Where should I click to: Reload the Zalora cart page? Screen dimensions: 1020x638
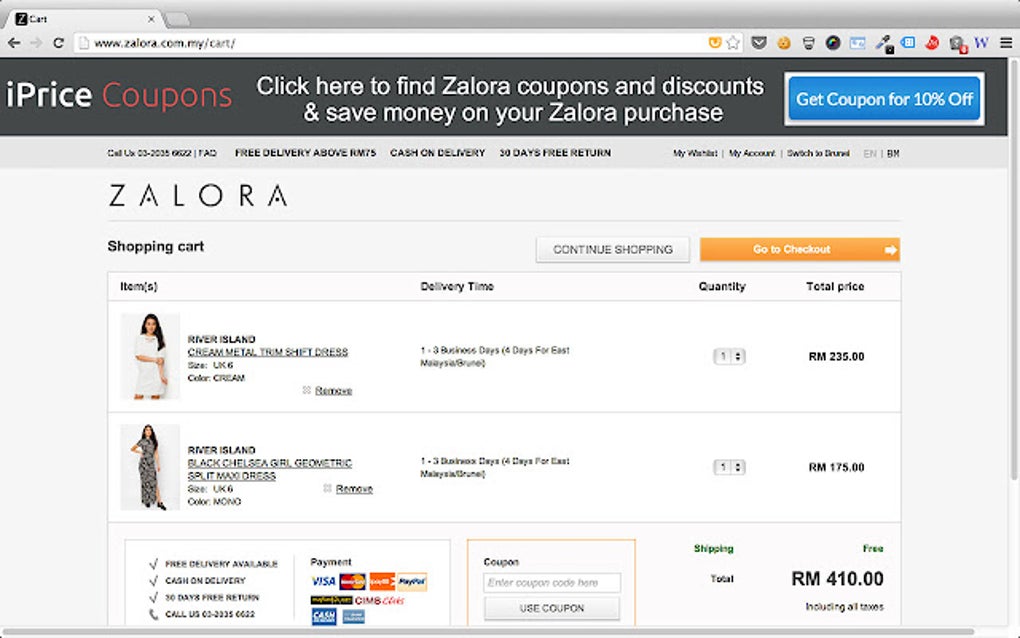(58, 43)
